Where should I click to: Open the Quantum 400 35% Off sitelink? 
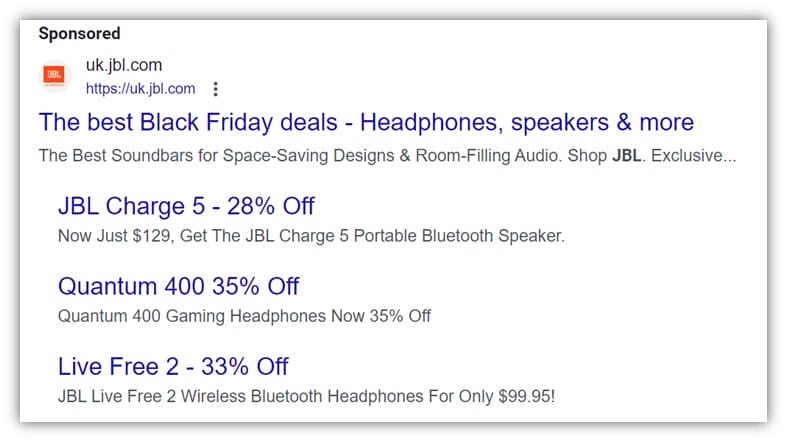[x=178, y=286]
